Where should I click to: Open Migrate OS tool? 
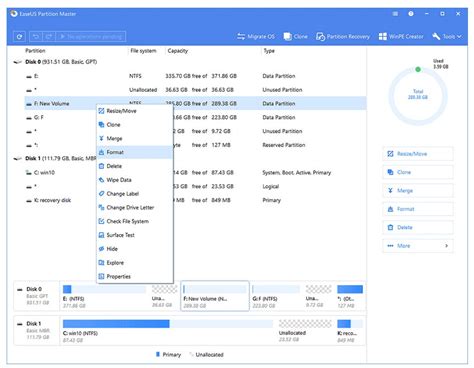coord(256,36)
